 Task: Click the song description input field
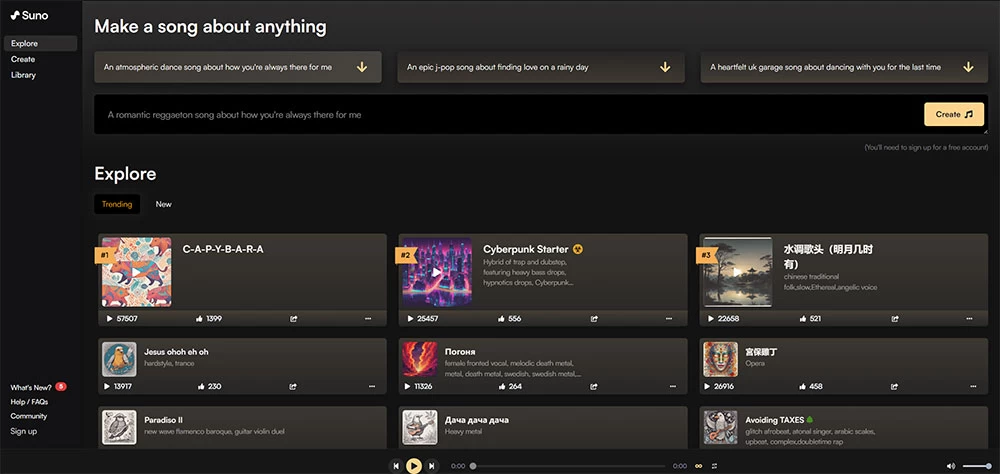500,115
